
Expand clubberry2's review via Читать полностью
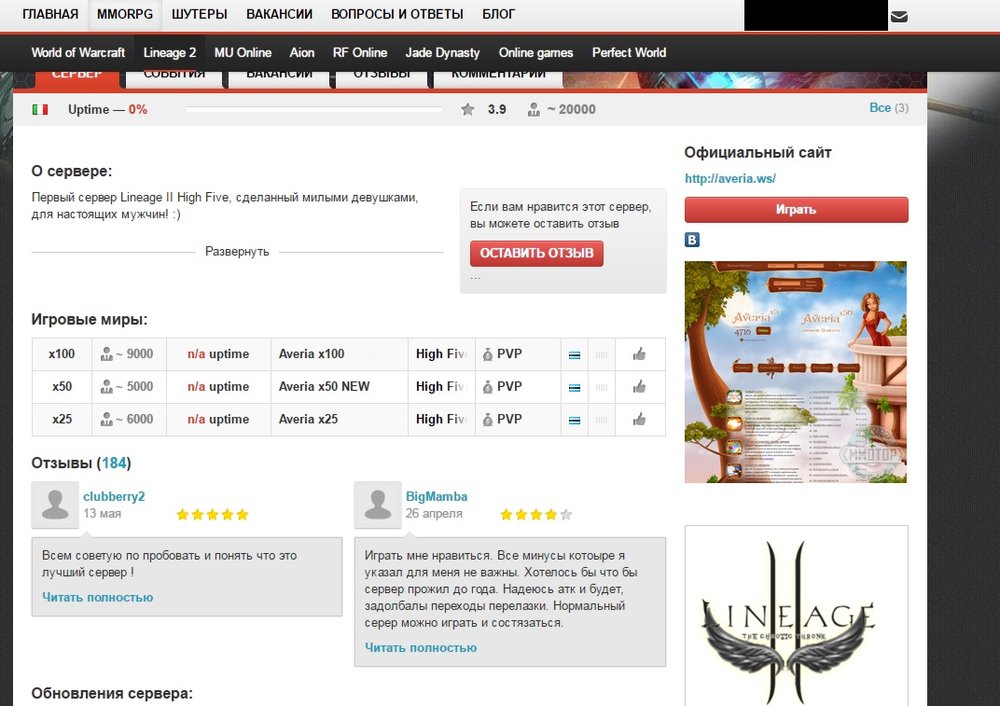click(98, 597)
